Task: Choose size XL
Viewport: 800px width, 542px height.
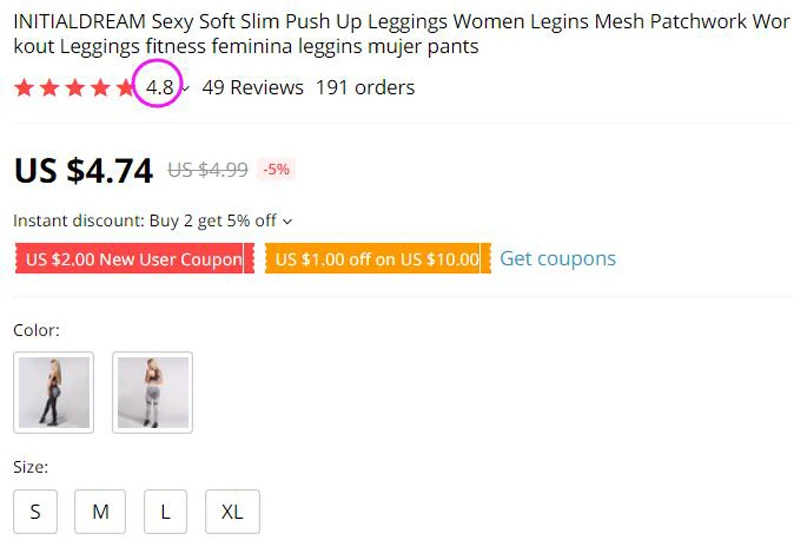Action: click(x=232, y=512)
